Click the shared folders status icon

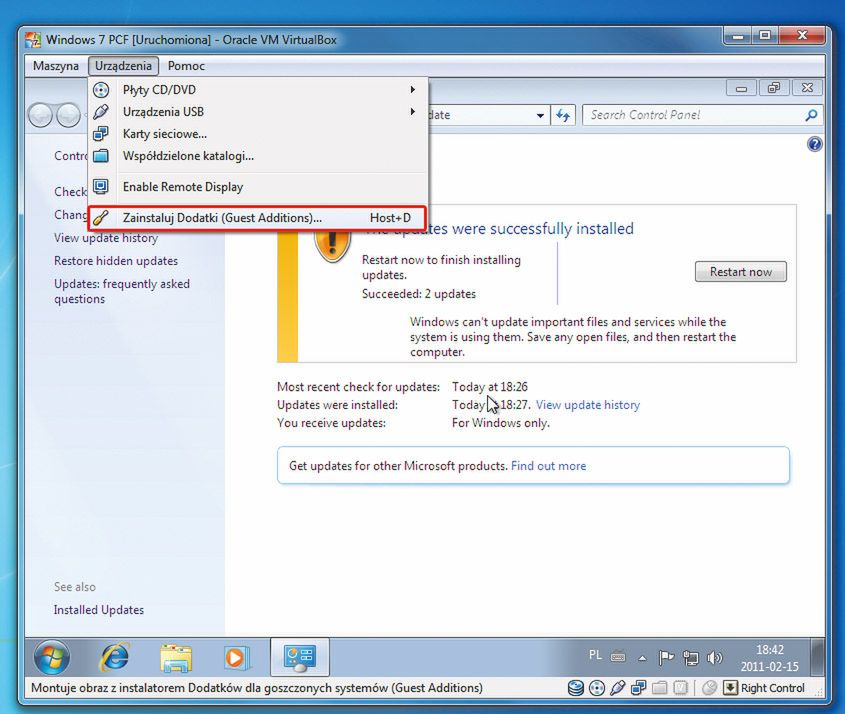[x=660, y=688]
